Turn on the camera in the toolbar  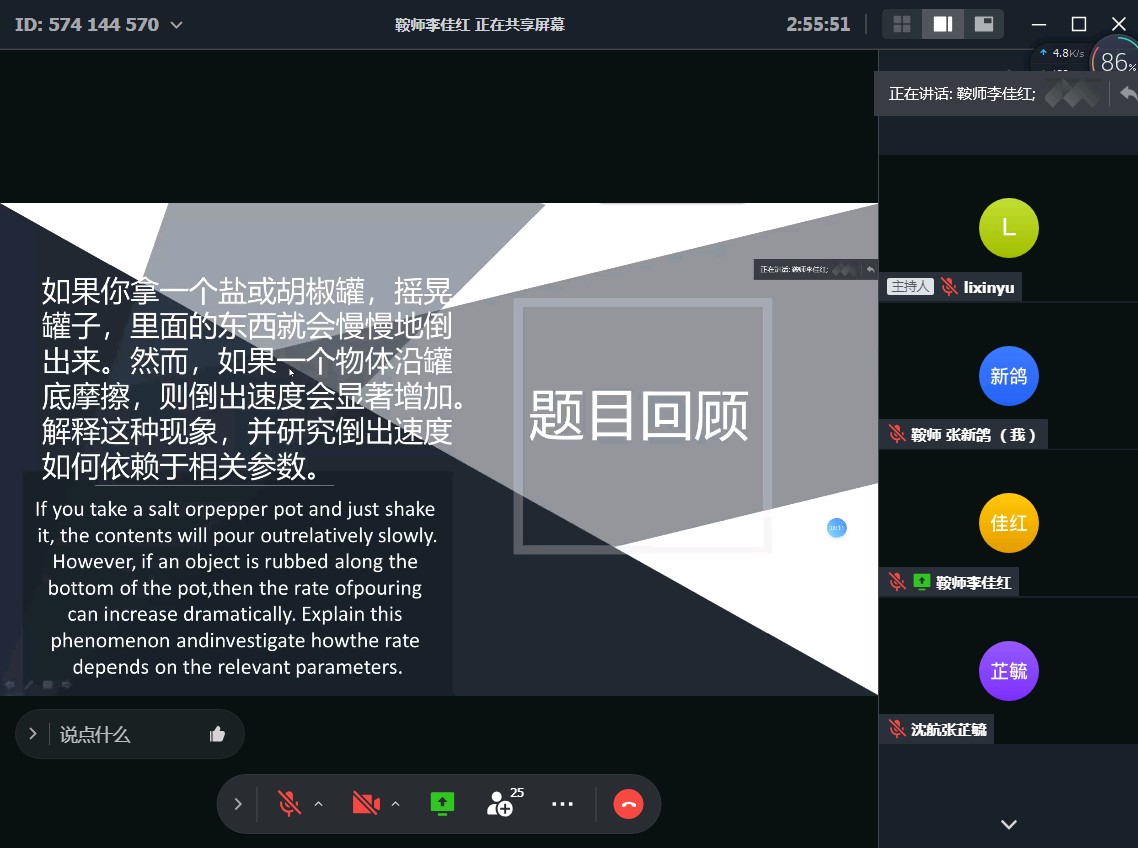pos(366,803)
